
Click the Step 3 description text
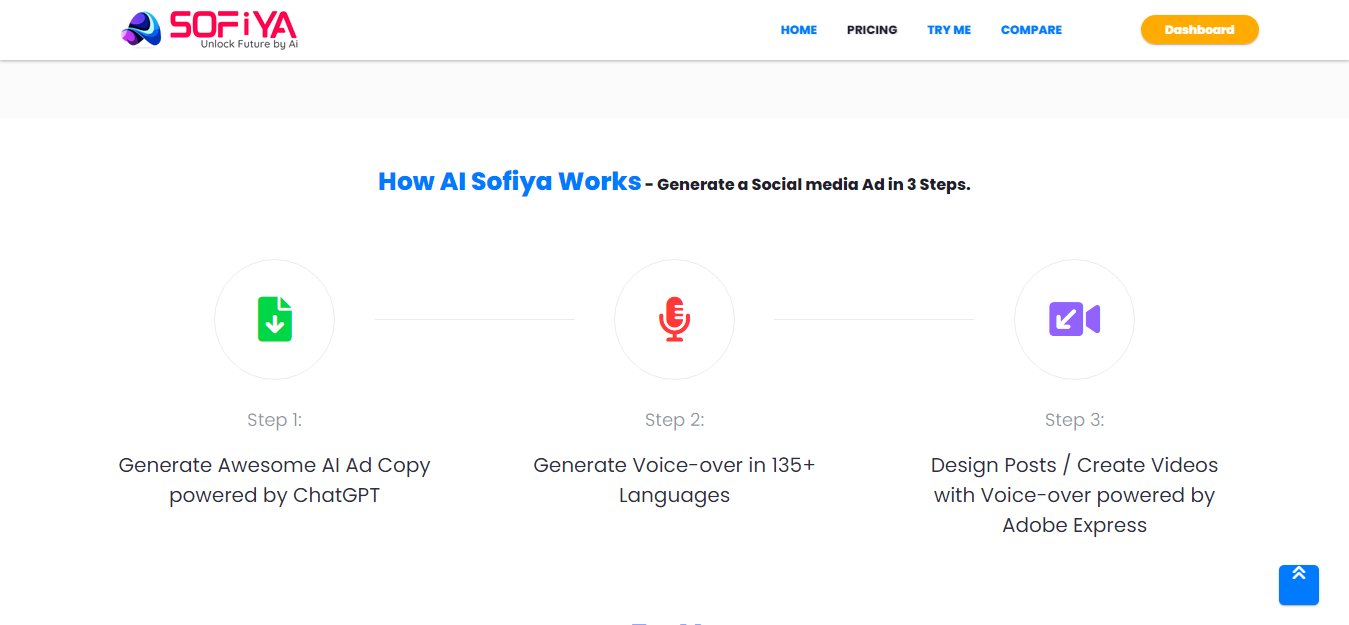tap(1074, 494)
